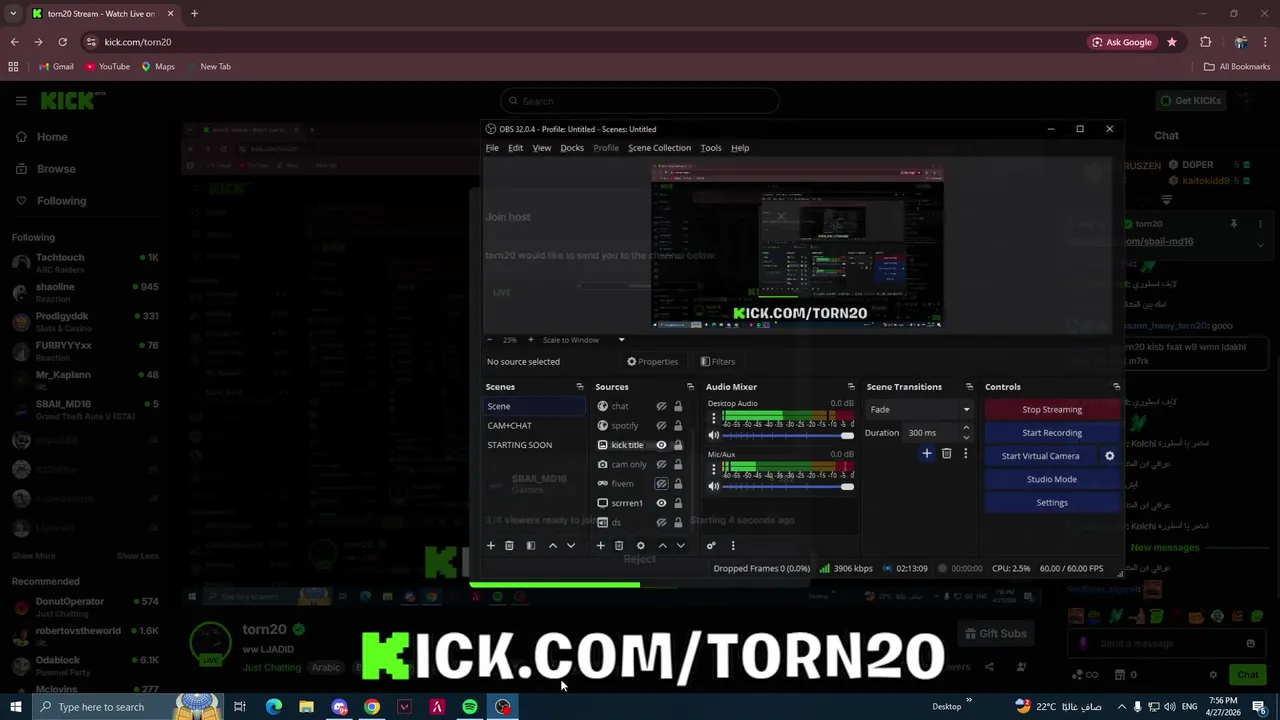This screenshot has width=1280, height=720.
Task: Move scene down in Scenes panel
Action: click(x=571, y=546)
